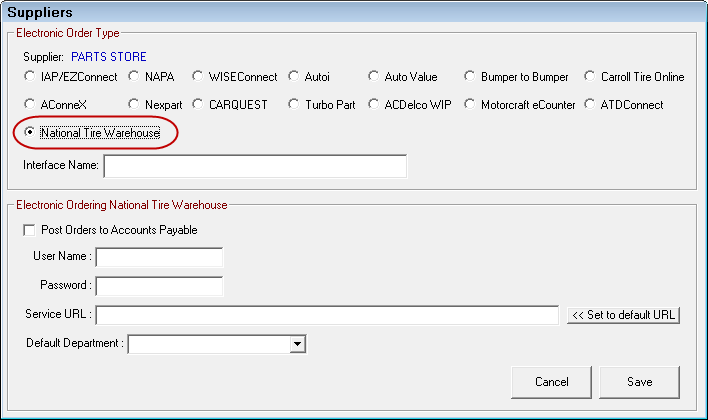This screenshot has height=420, width=708.
Task: Select the IAP/EZConnect radio button
Action: point(30,77)
